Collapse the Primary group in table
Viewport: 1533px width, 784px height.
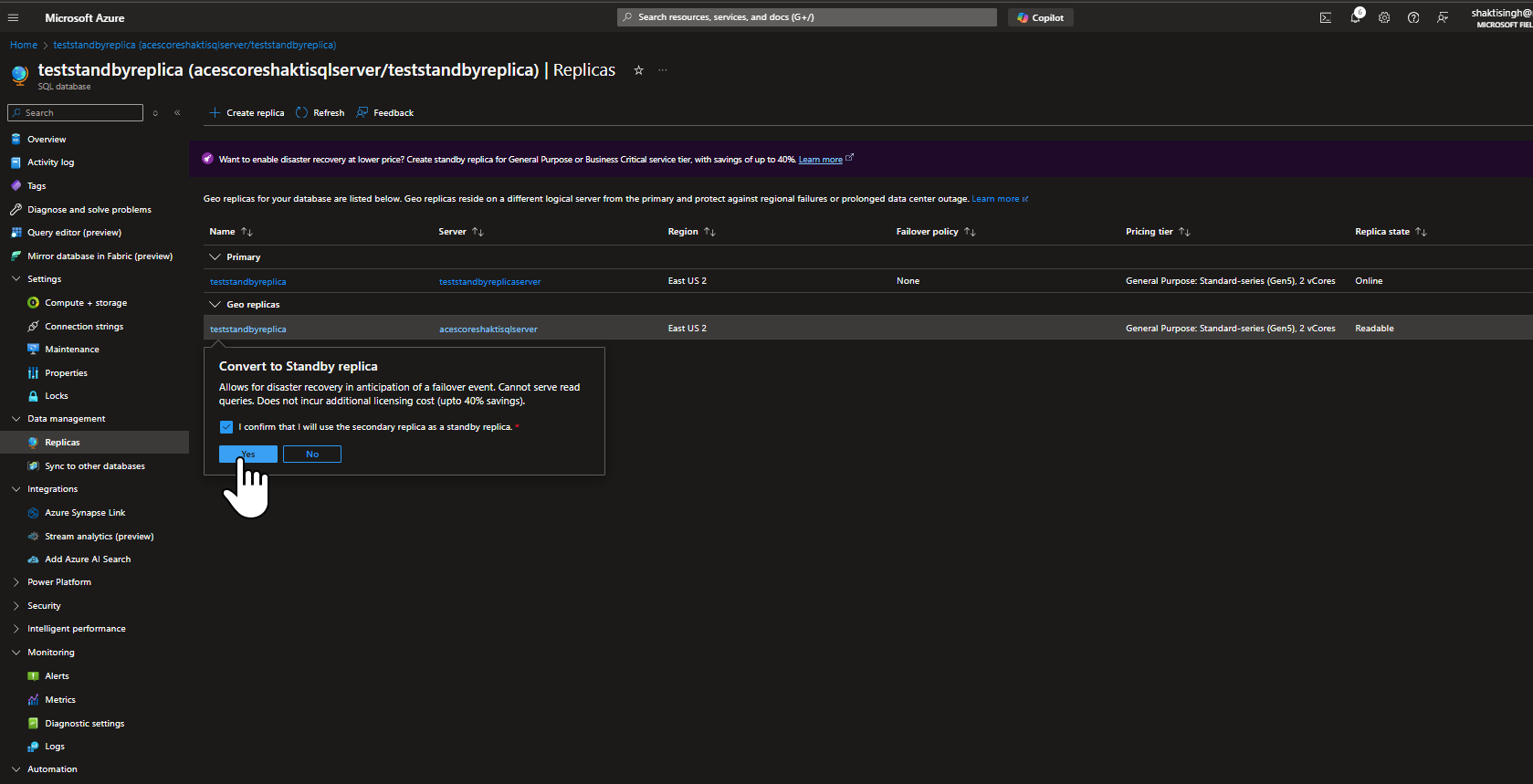pos(215,257)
